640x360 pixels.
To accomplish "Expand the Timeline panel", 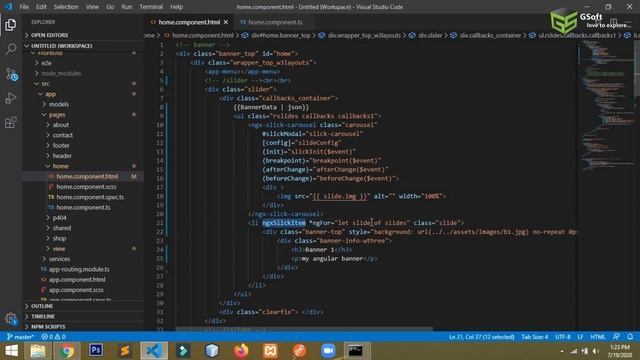I will [83, 316].
